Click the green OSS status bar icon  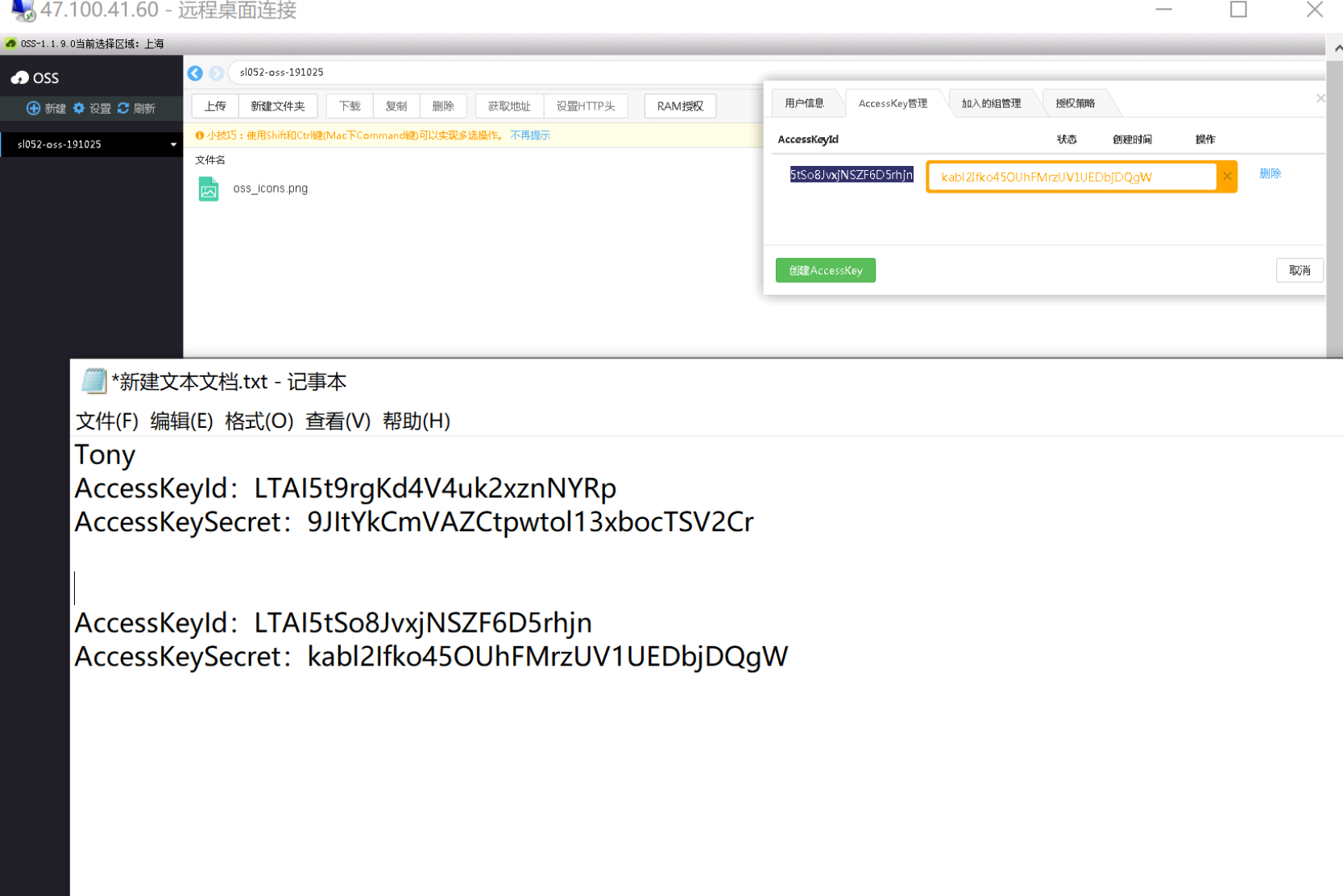(10, 44)
